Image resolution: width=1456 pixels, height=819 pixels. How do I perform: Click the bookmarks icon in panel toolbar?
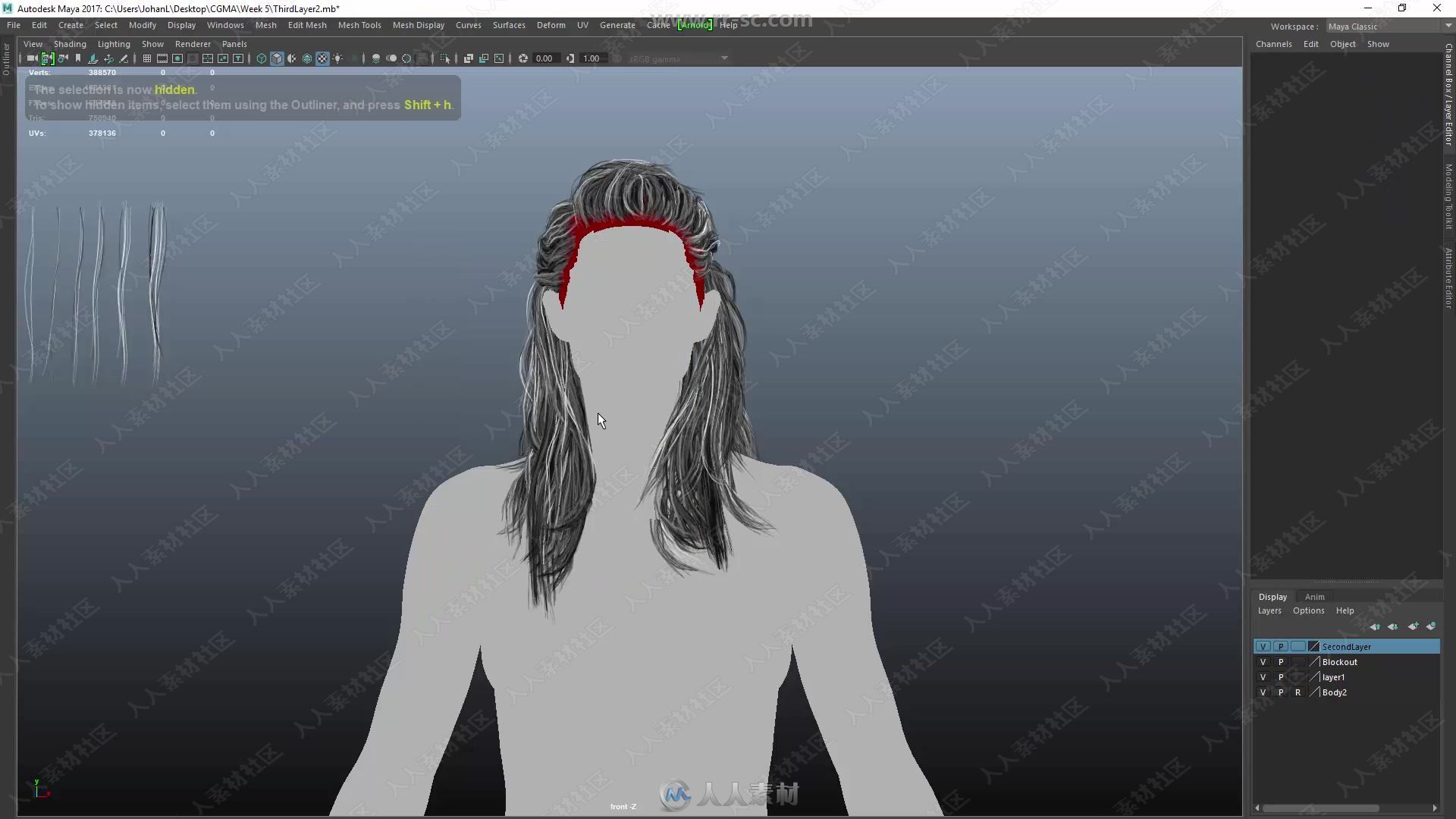(78, 58)
